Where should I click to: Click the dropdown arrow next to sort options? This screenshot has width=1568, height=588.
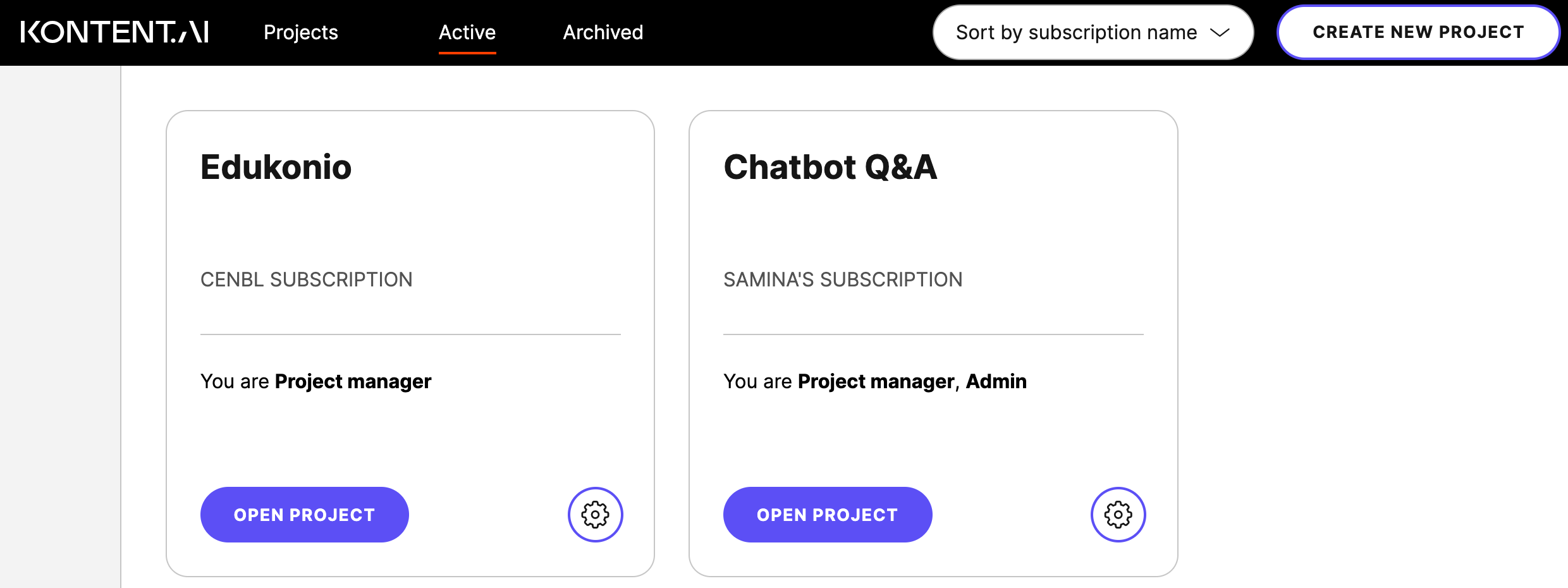[1220, 32]
